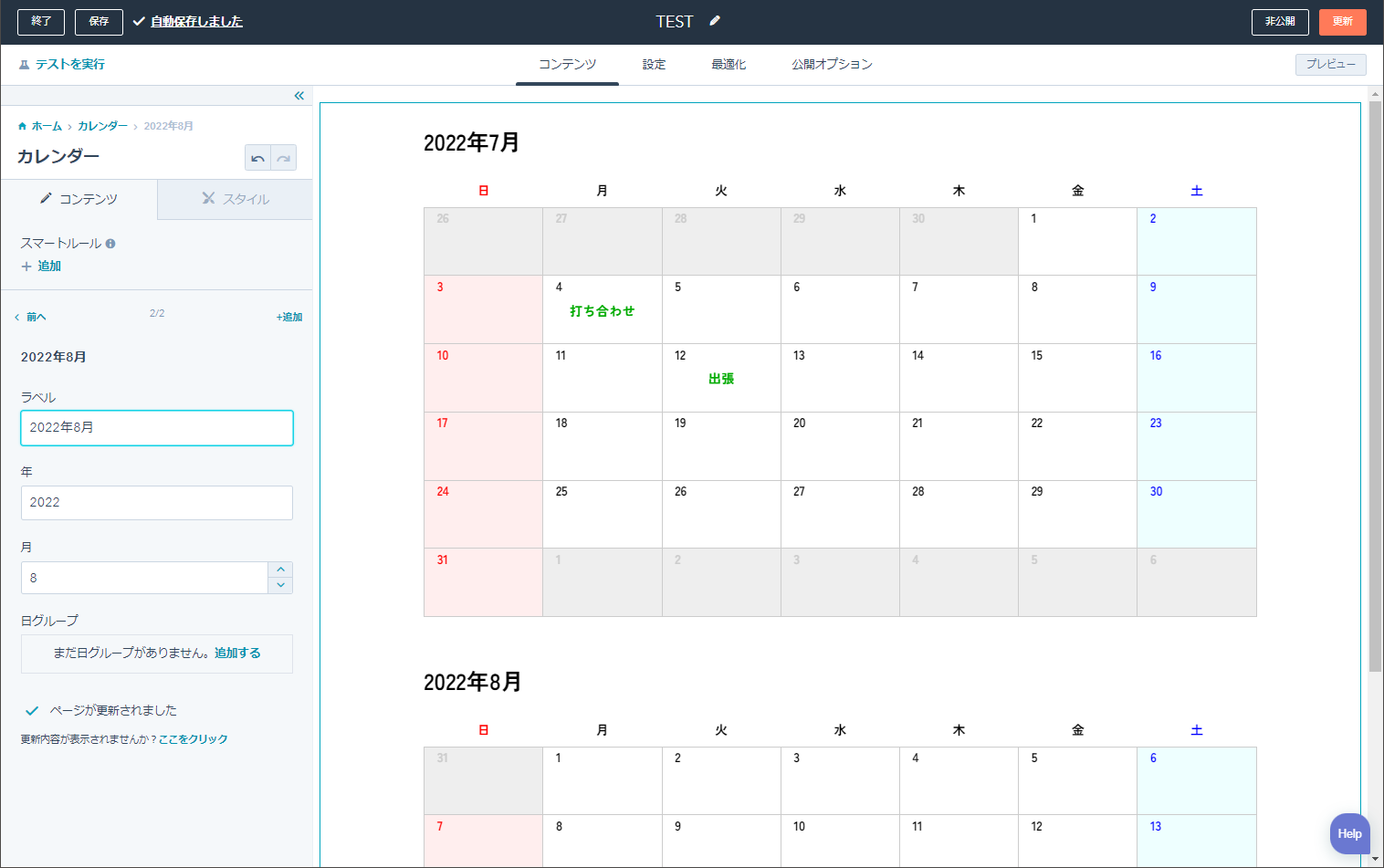Click ホーム in the breadcrumb
Screen dimensions: 1384x868
pos(47,126)
